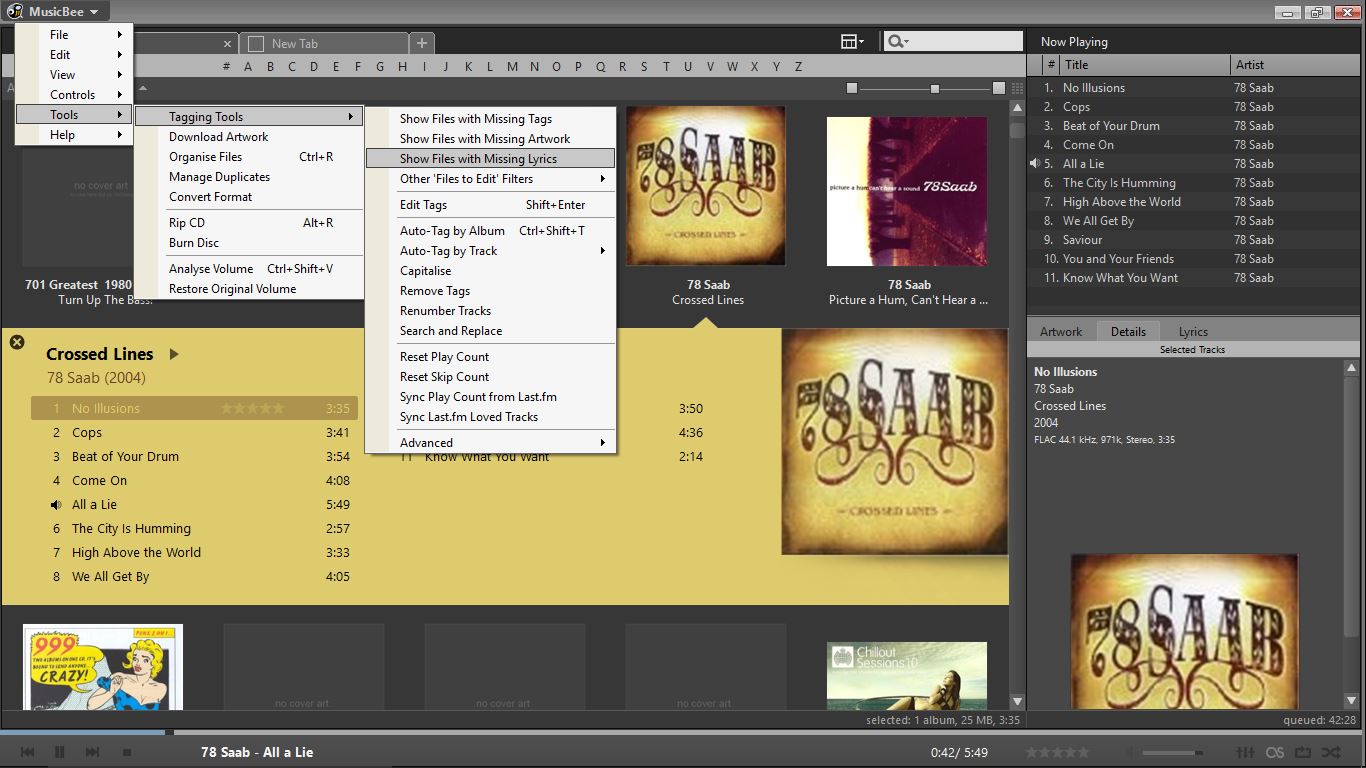
Task: Click Edit Tags menu entry
Action: (x=490, y=205)
